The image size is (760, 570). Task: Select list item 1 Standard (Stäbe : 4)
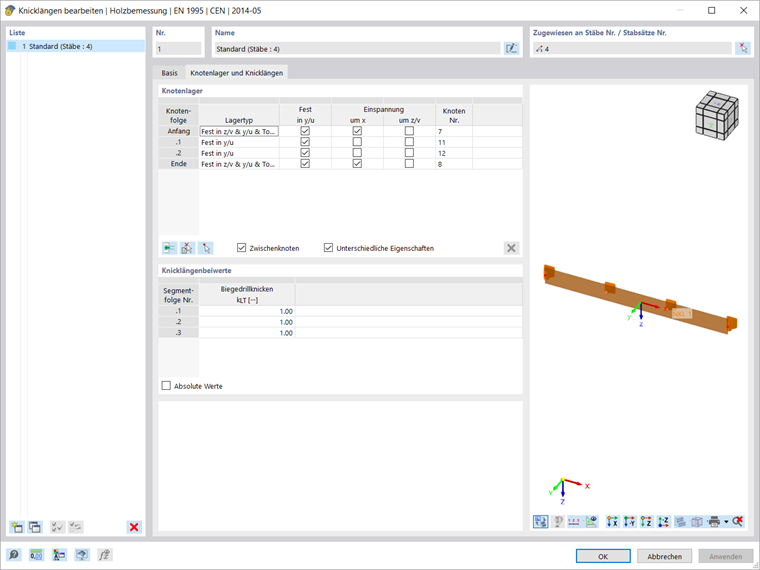point(76,47)
